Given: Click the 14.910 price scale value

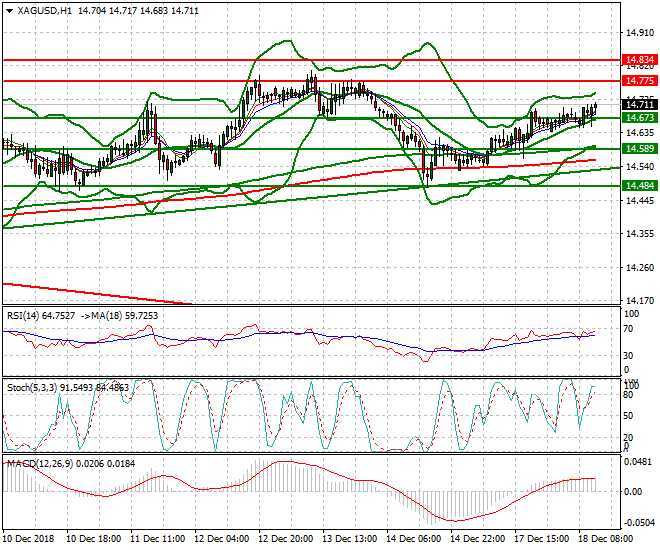Looking at the screenshot, I should tap(640, 33).
